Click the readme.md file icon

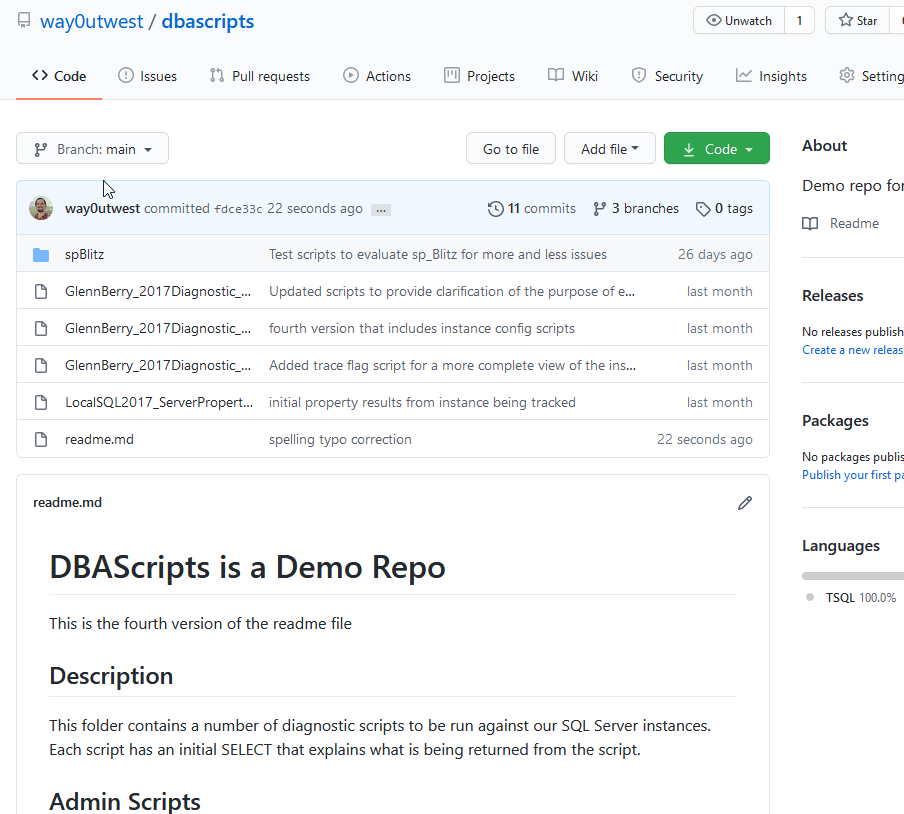pos(41,440)
